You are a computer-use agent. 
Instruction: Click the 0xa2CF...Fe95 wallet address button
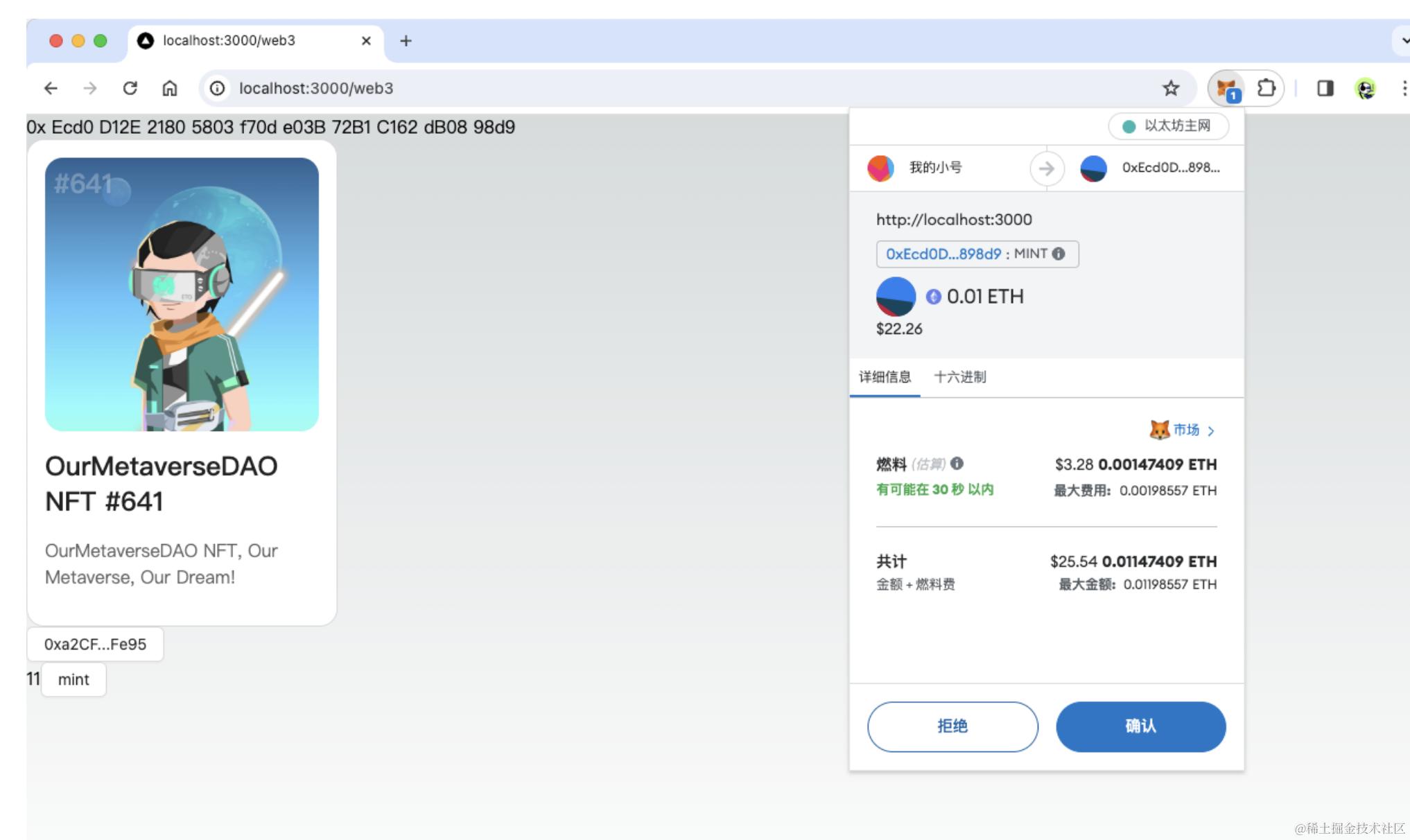96,645
